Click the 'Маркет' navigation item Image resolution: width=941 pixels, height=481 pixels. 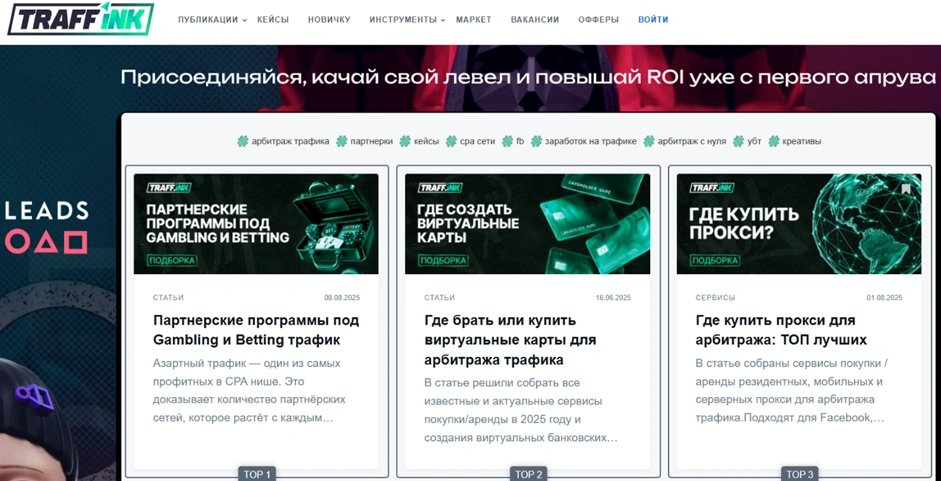click(x=473, y=20)
